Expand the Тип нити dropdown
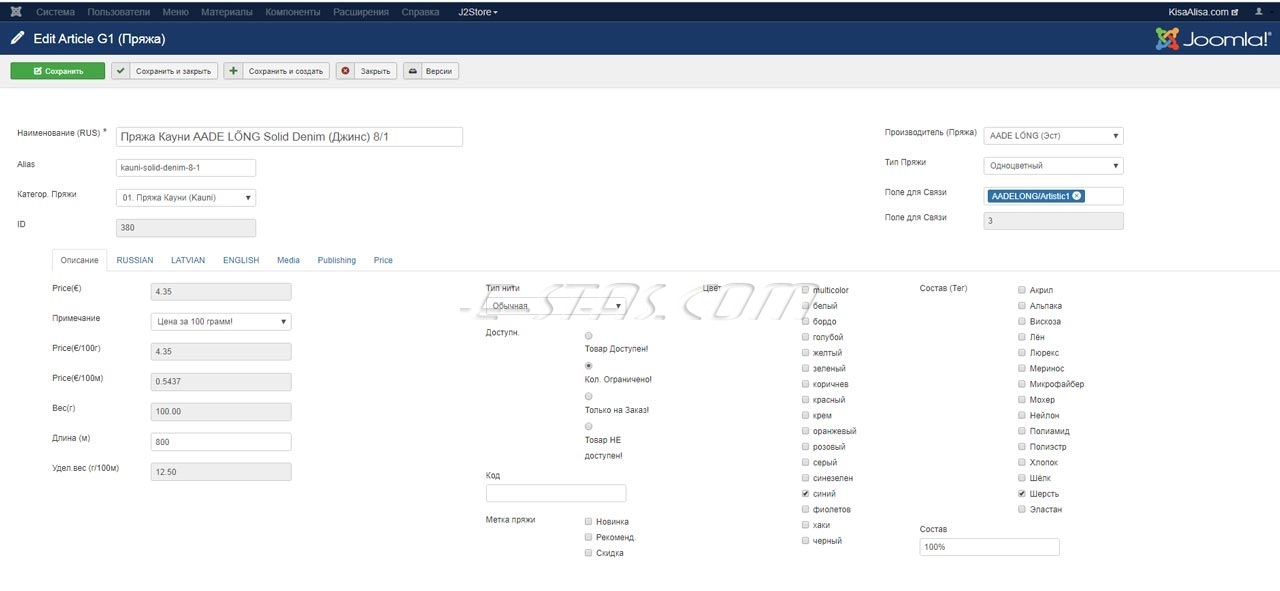This screenshot has height=591, width=1280. (x=556, y=306)
